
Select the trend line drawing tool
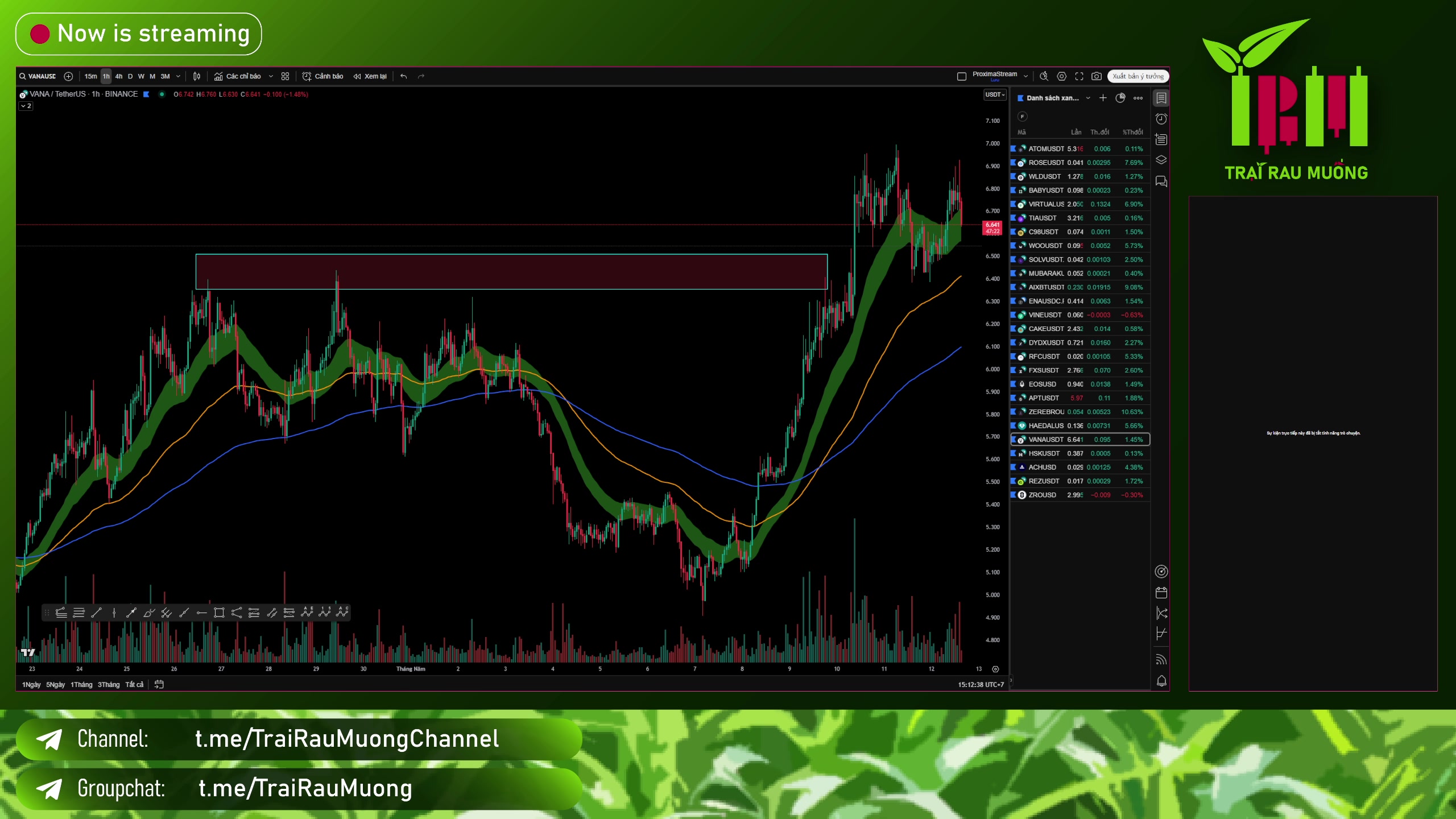pos(97,613)
